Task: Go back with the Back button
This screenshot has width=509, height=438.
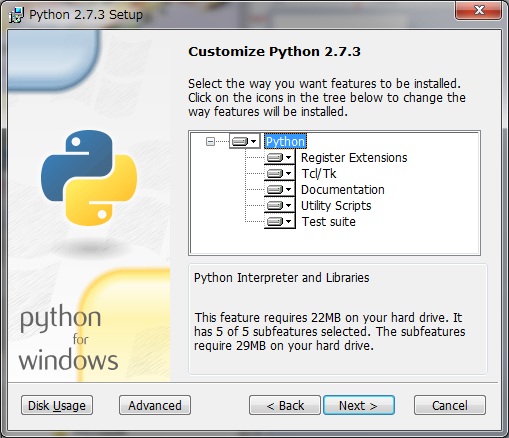Action: (x=285, y=405)
